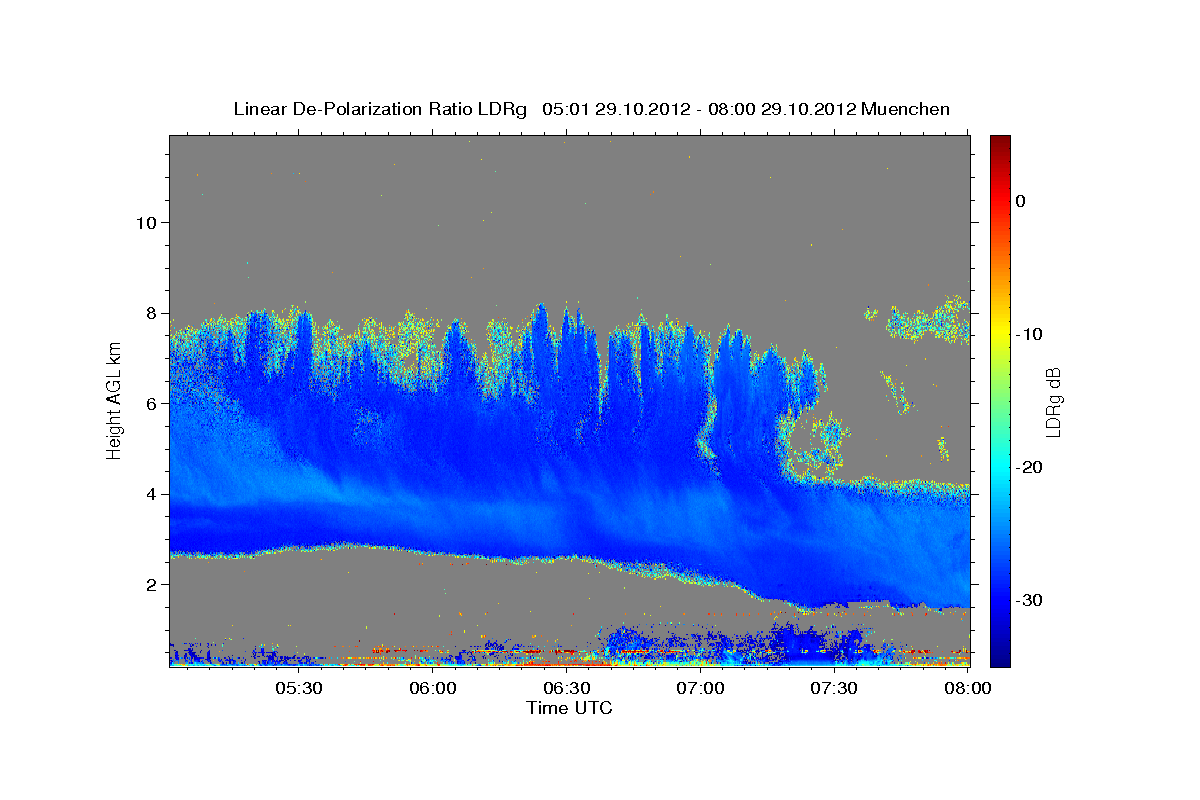This screenshot has width=1200, height=800.
Task: Click the '07:00' time tick label
Action: point(701,689)
